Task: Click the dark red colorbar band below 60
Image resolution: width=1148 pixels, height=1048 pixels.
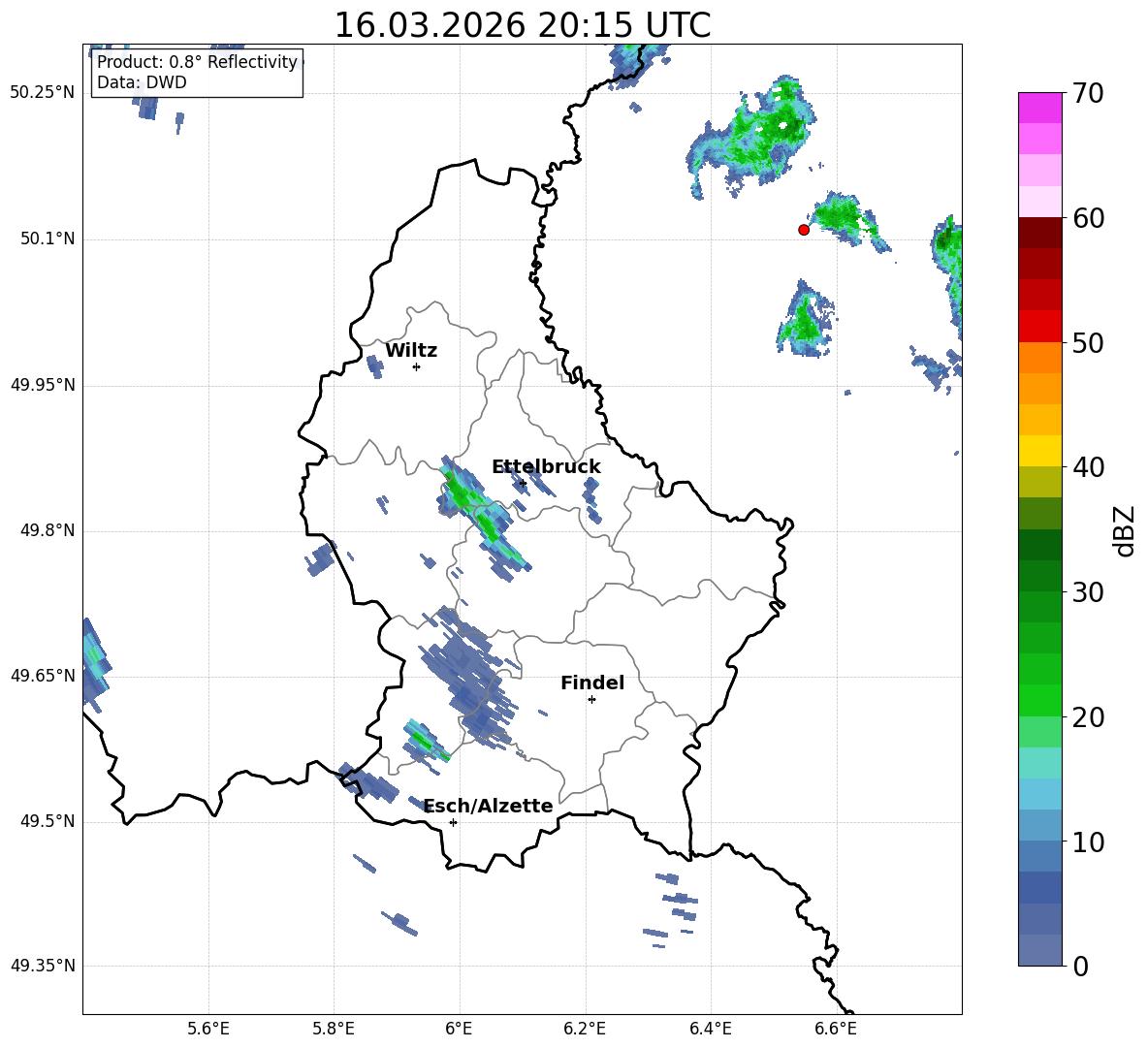Action: pos(1040,233)
